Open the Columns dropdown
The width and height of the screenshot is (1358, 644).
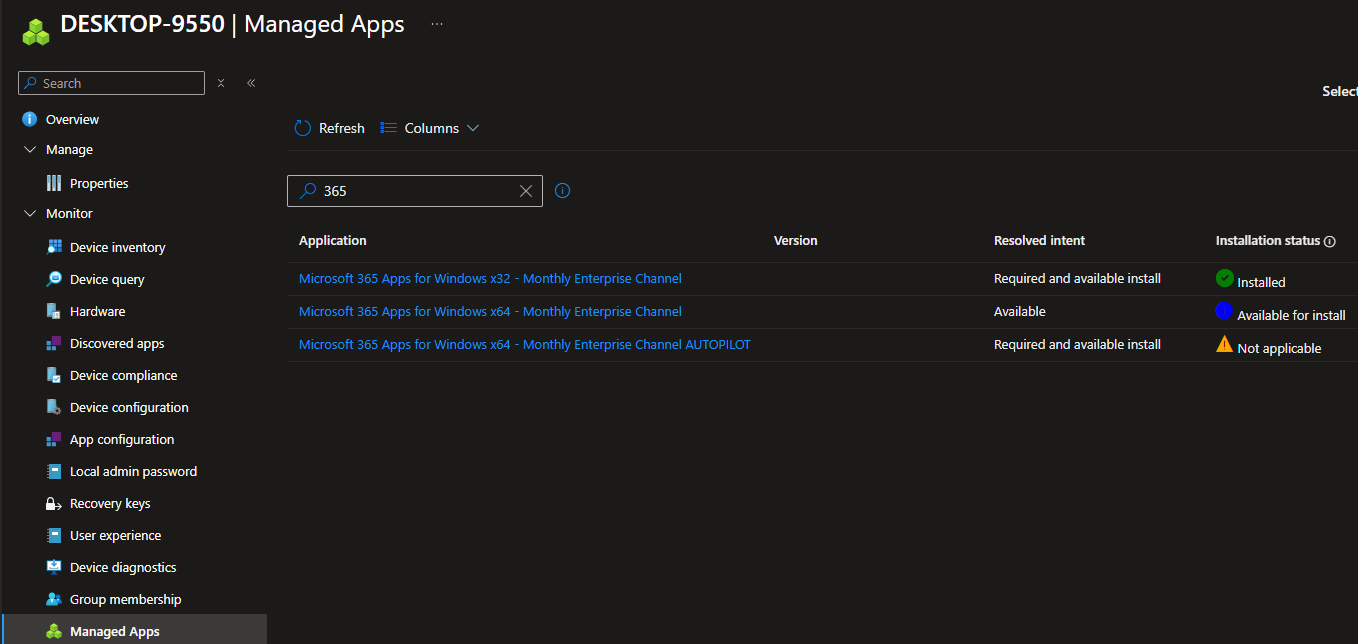[x=430, y=128]
